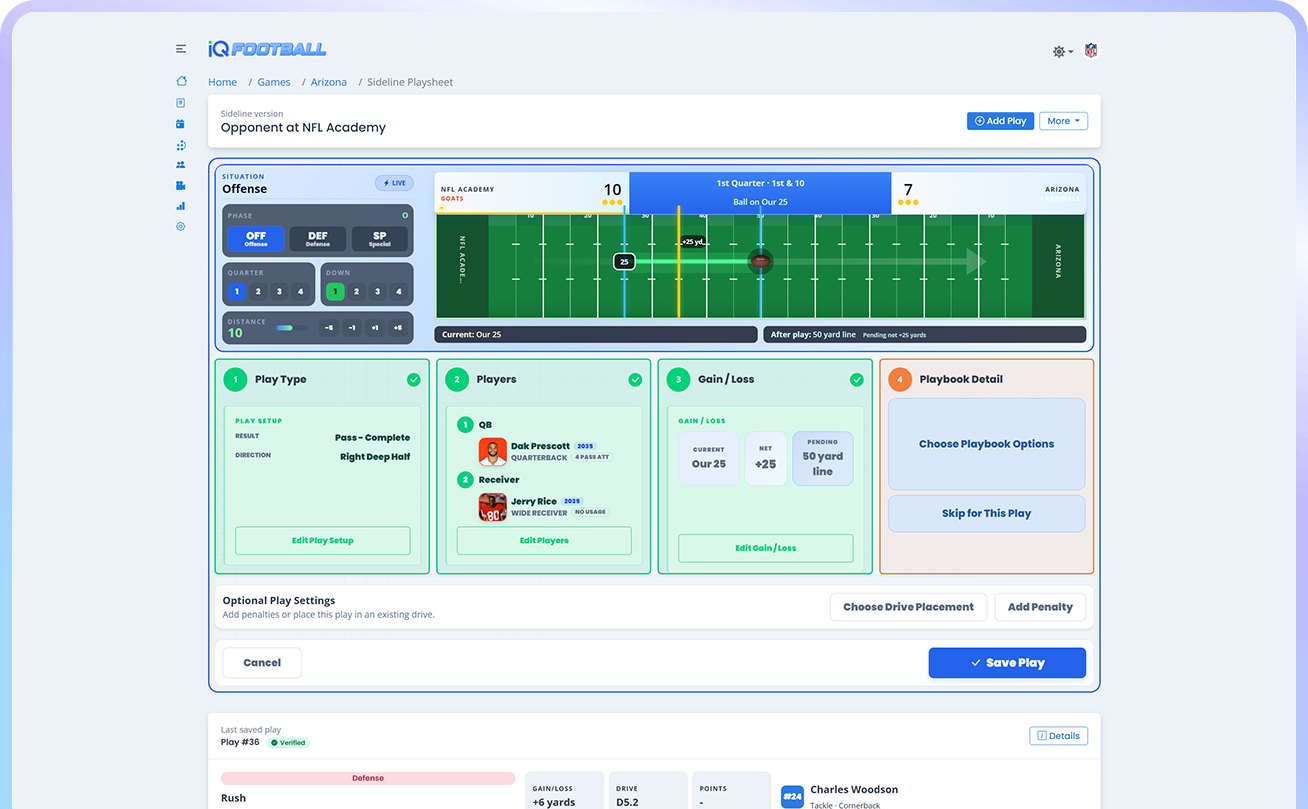Set Down to 4
Screen dimensions: 1308x809
[x=399, y=292]
